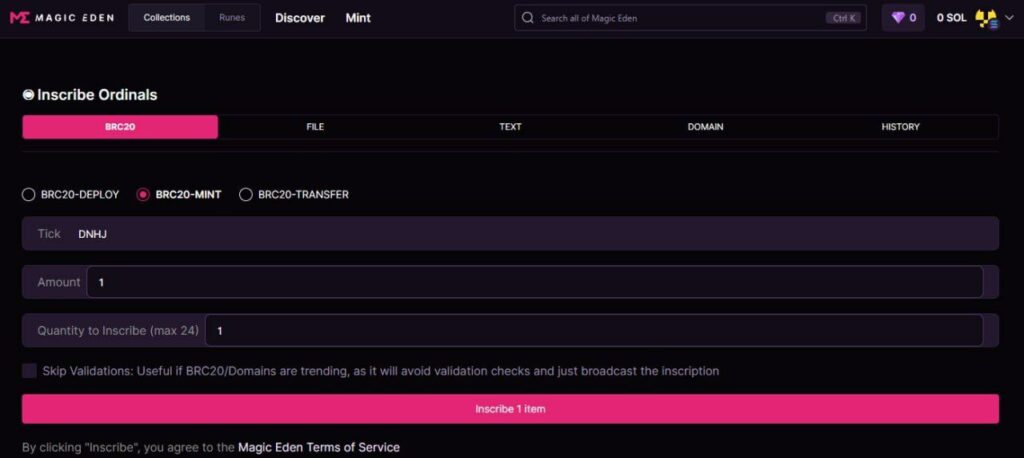Screen dimensions: 1024x458
Task: Open the Magic Eden Terms of Service link
Action: 319,448
